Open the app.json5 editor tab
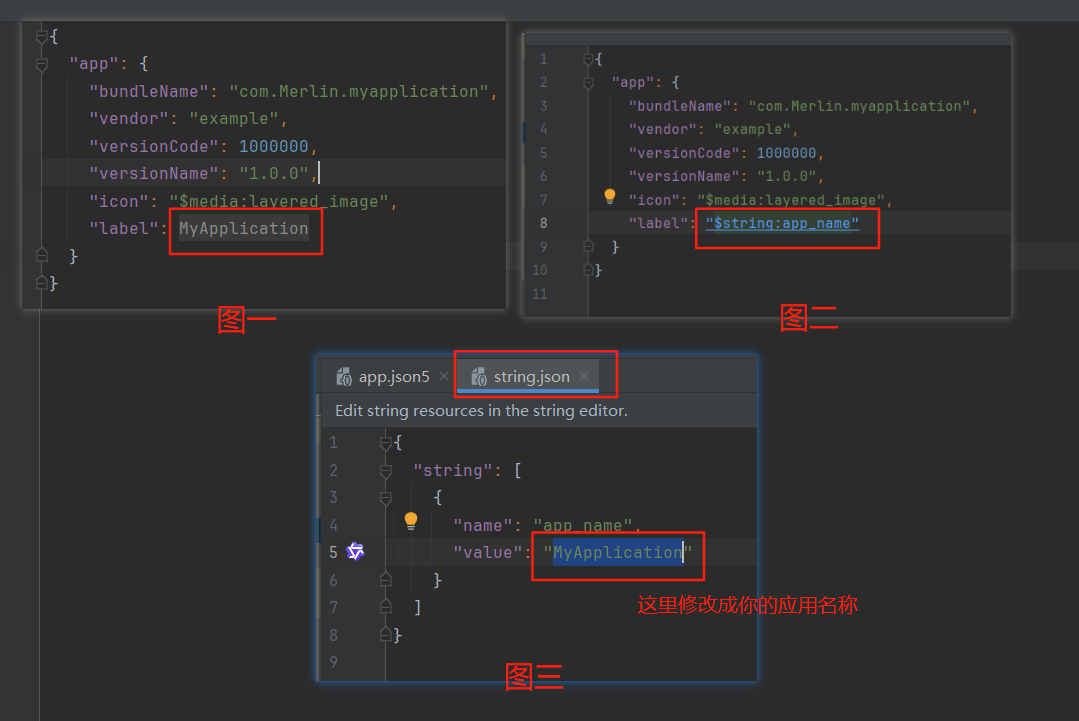The height and width of the screenshot is (721, 1079). 393,376
